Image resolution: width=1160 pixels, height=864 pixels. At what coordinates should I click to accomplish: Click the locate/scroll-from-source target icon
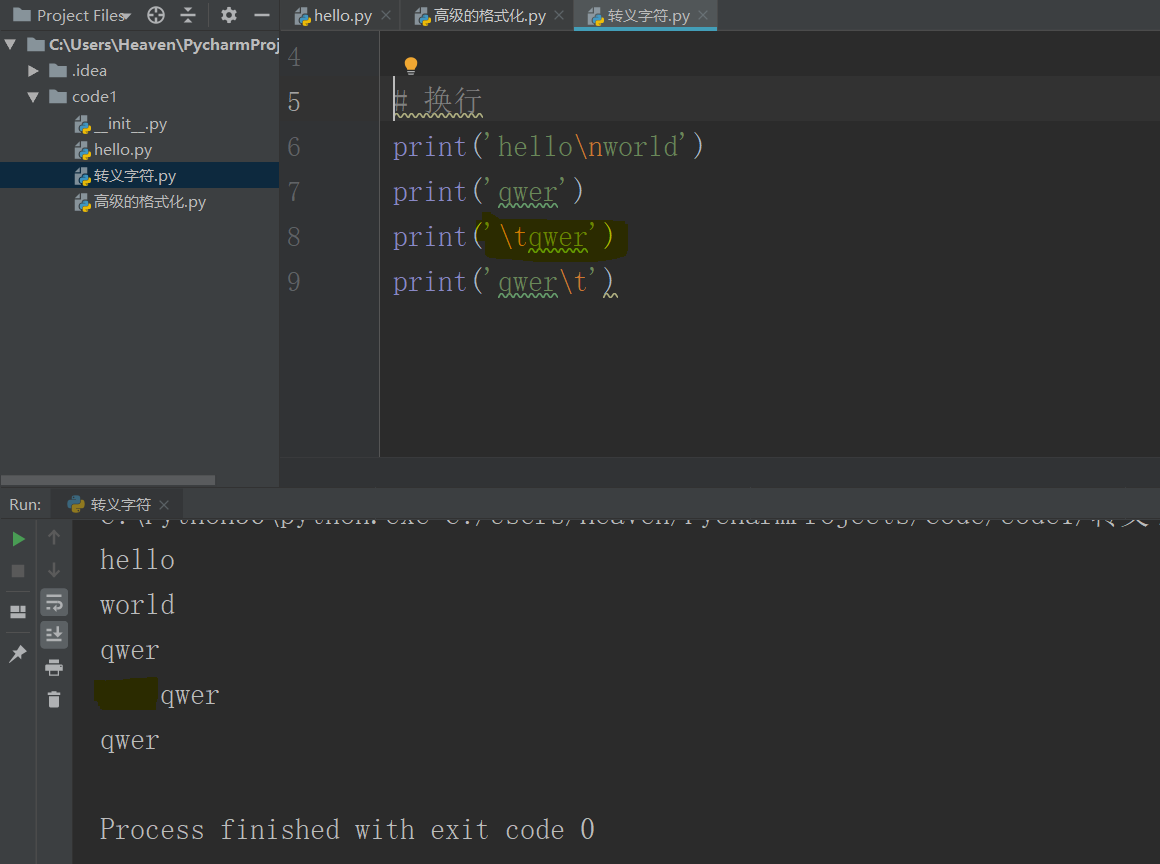point(155,15)
